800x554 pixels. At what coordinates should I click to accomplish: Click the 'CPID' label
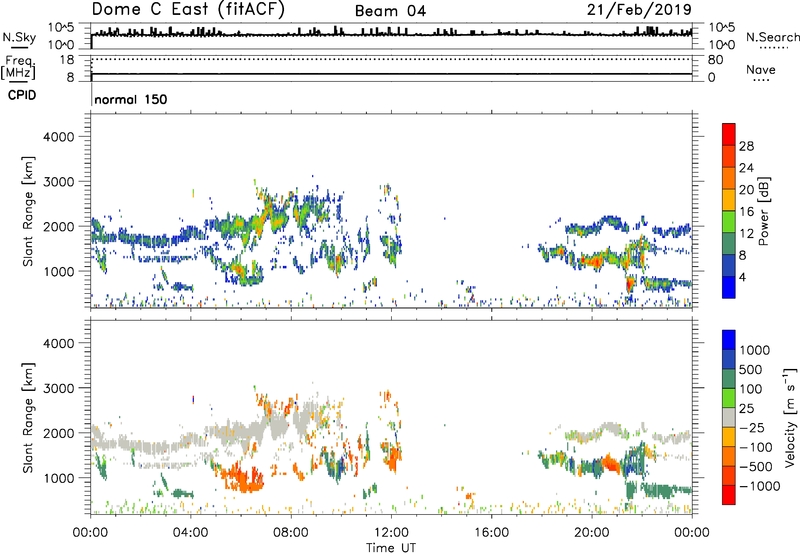[22, 95]
